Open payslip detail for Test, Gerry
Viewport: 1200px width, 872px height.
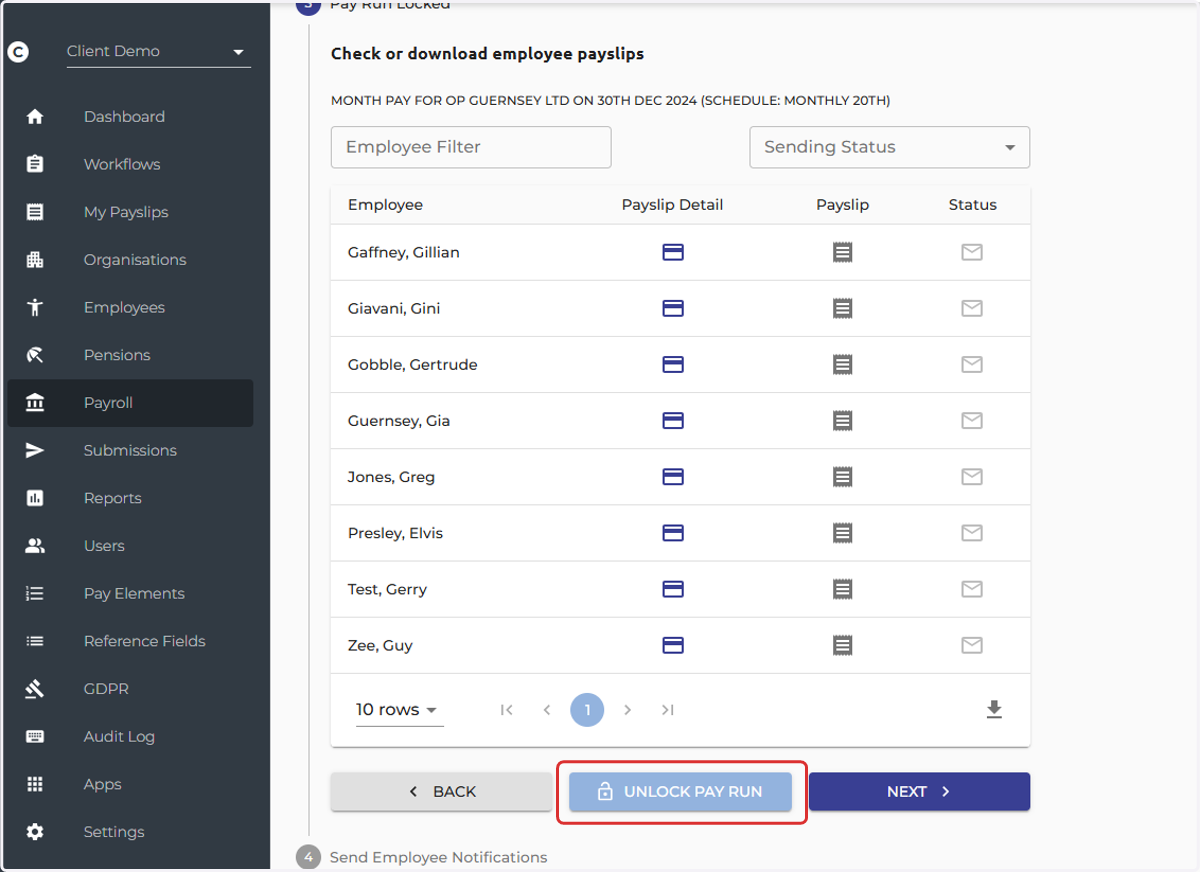tap(673, 589)
